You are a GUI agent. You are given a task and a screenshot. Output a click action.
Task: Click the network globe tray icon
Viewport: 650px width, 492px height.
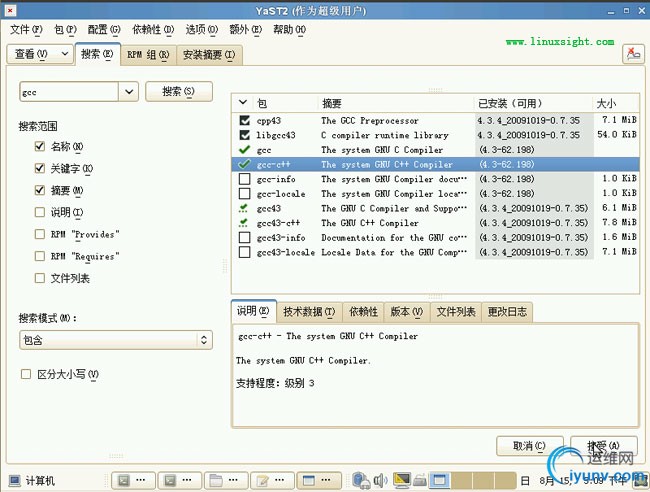tap(361, 481)
